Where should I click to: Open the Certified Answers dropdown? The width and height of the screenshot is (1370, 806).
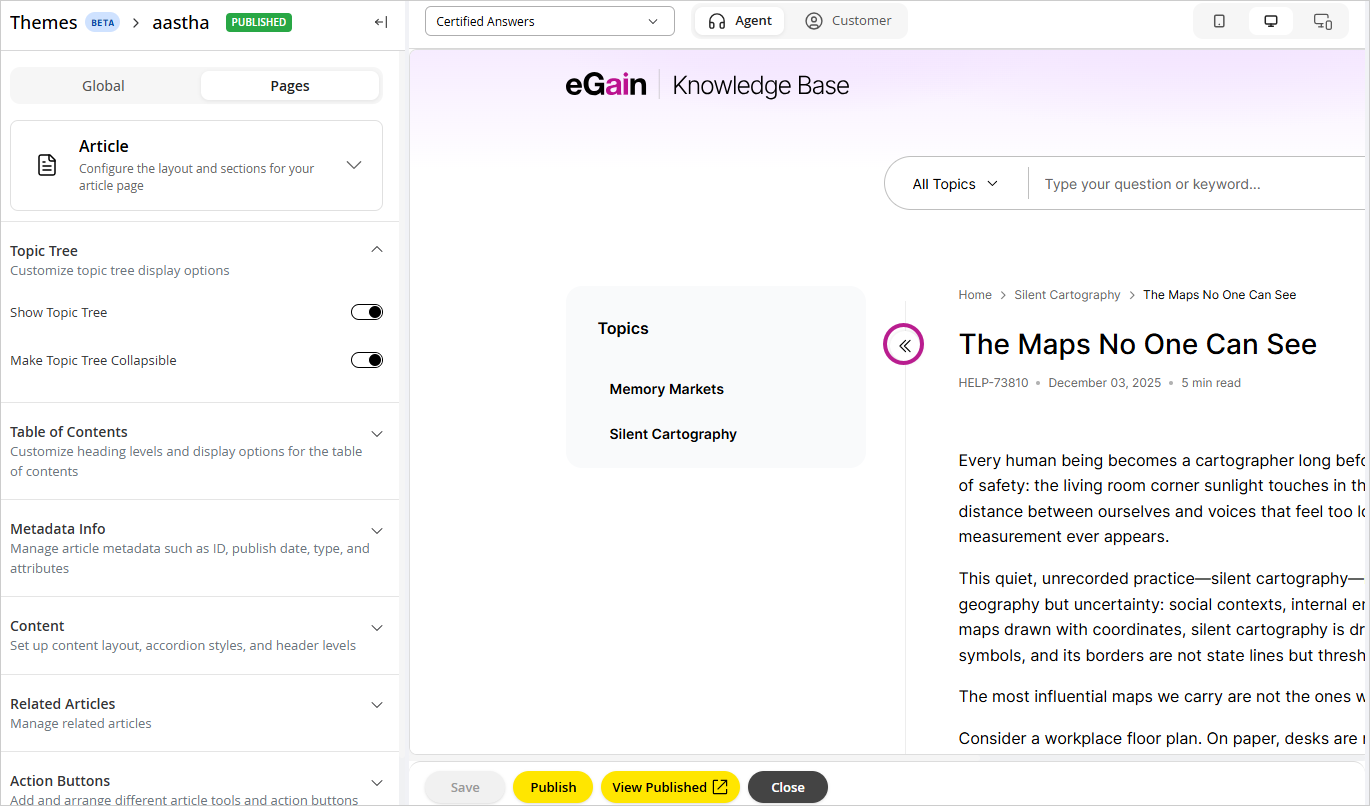click(549, 20)
